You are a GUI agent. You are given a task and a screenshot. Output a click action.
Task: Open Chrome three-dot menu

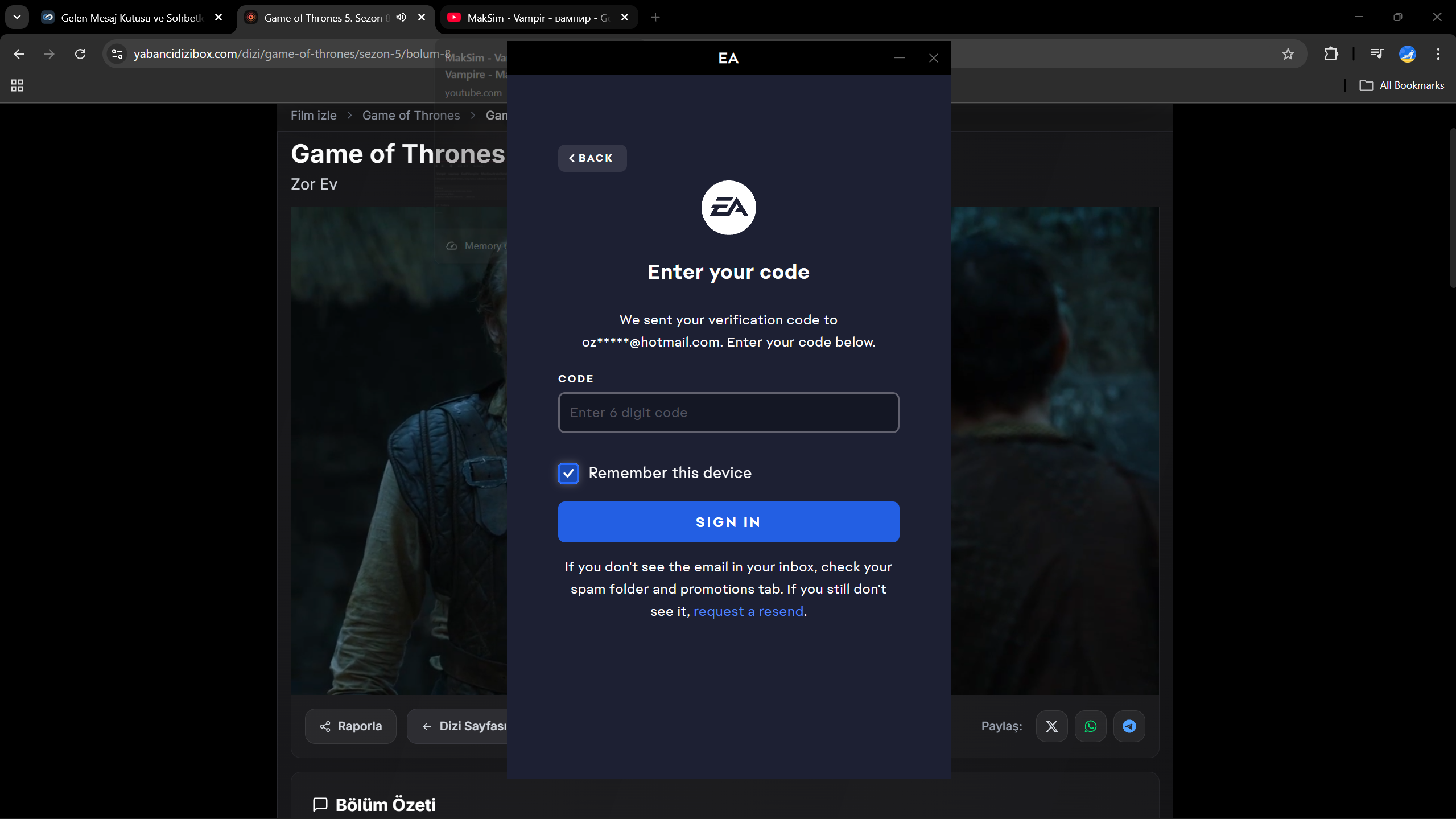(1438, 54)
